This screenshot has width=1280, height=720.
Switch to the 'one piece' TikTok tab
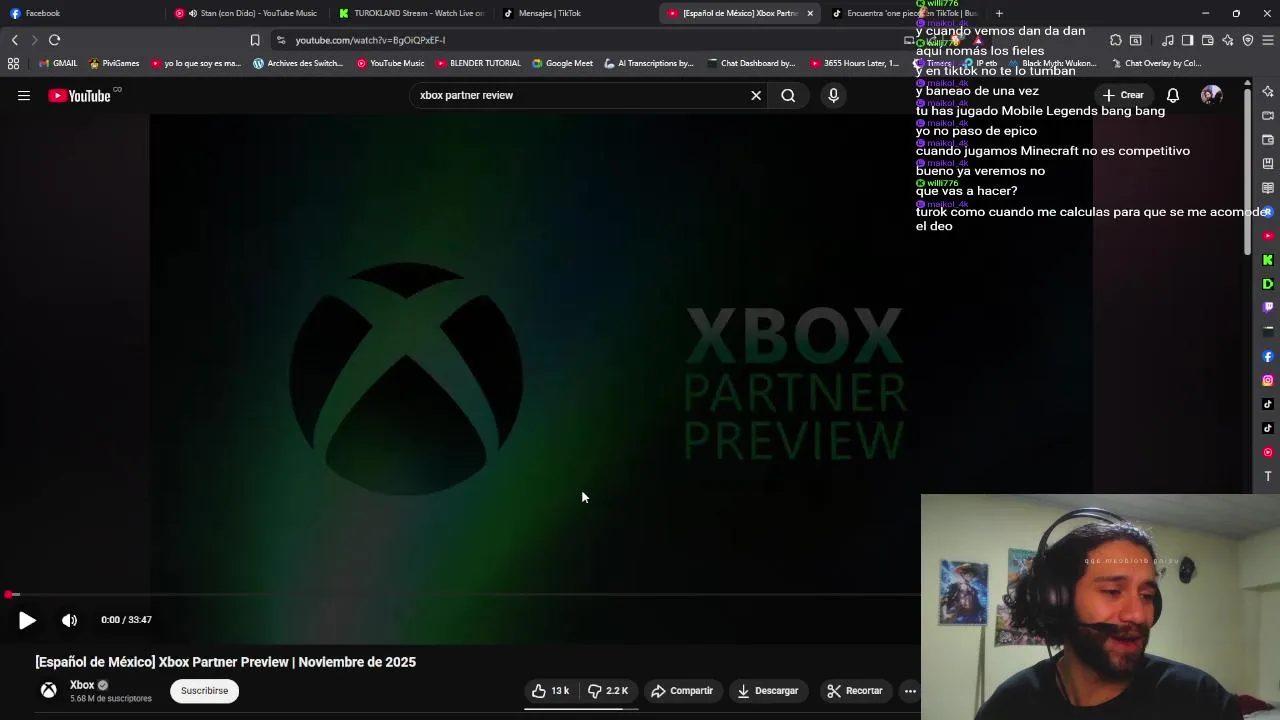pos(905,13)
